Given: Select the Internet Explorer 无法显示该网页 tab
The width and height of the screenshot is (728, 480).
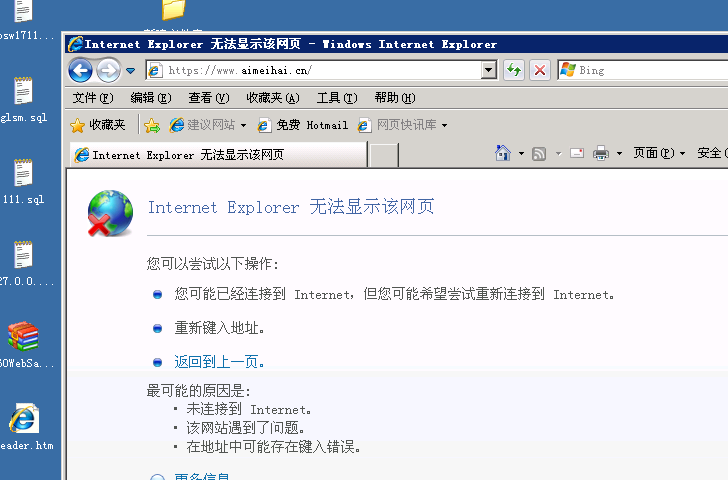Looking at the screenshot, I should coord(218,155).
